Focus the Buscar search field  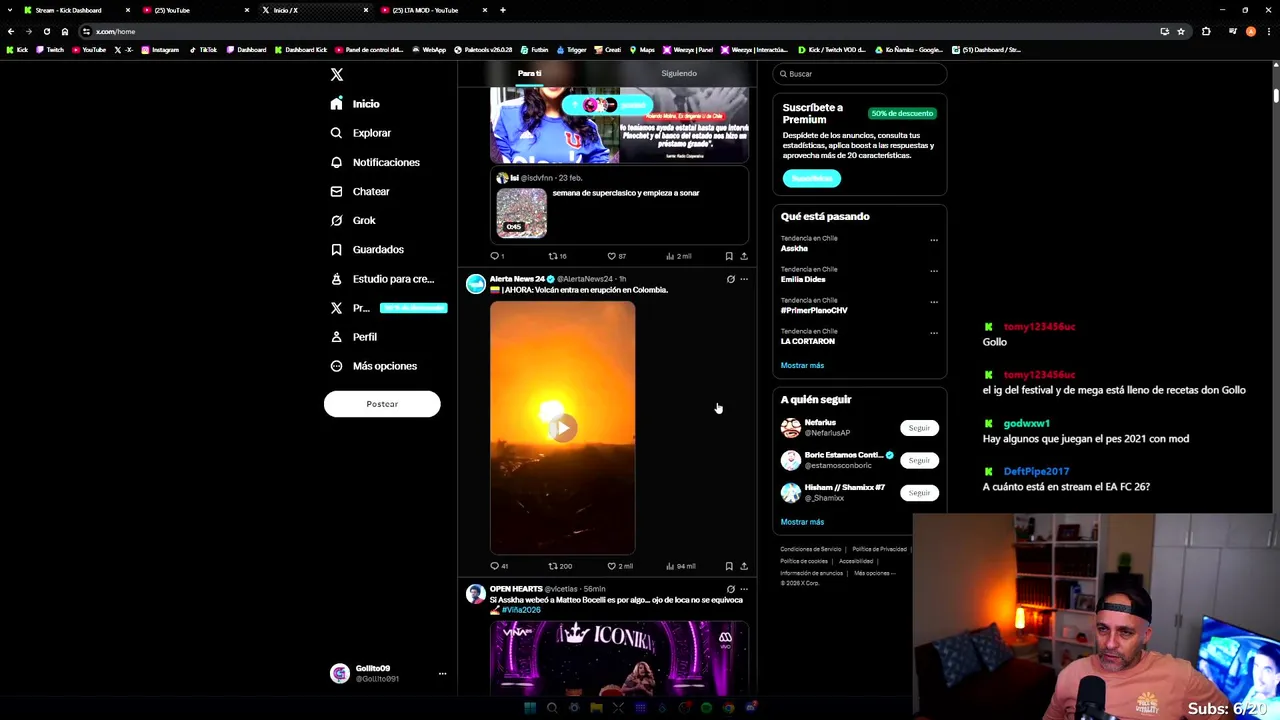[x=860, y=74]
